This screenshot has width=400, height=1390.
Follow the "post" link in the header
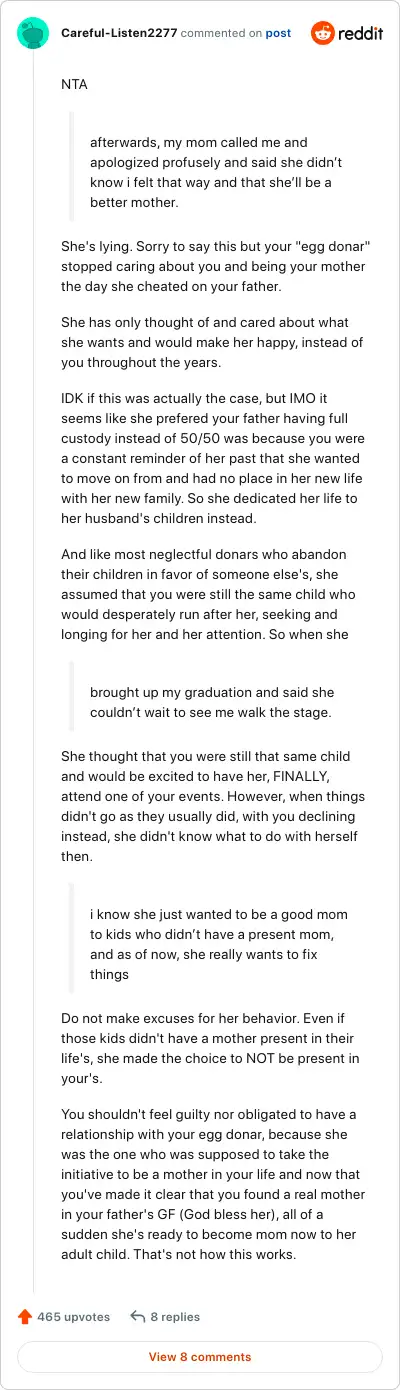[278, 33]
